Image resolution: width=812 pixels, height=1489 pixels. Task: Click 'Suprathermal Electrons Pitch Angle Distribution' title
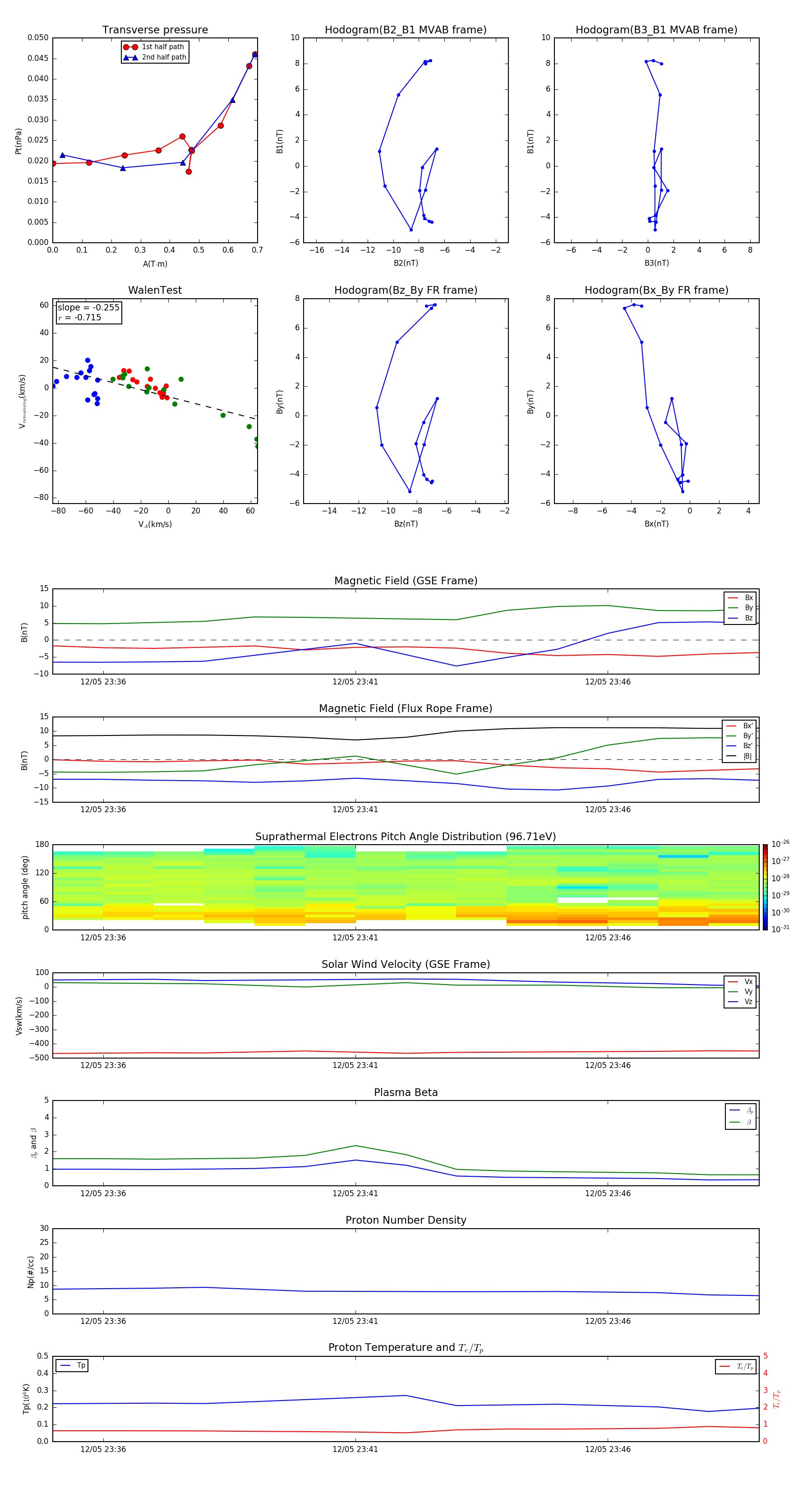tap(406, 837)
